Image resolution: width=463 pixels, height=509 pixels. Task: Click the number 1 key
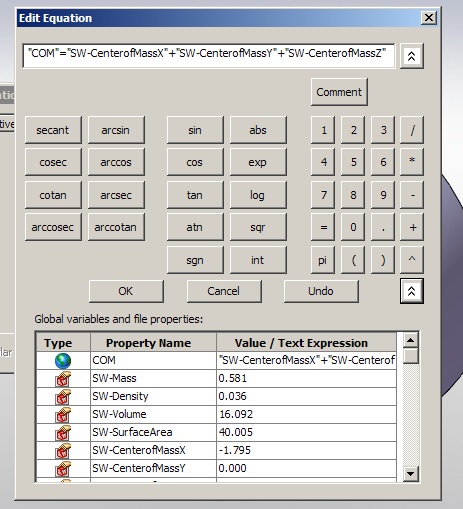click(323, 130)
